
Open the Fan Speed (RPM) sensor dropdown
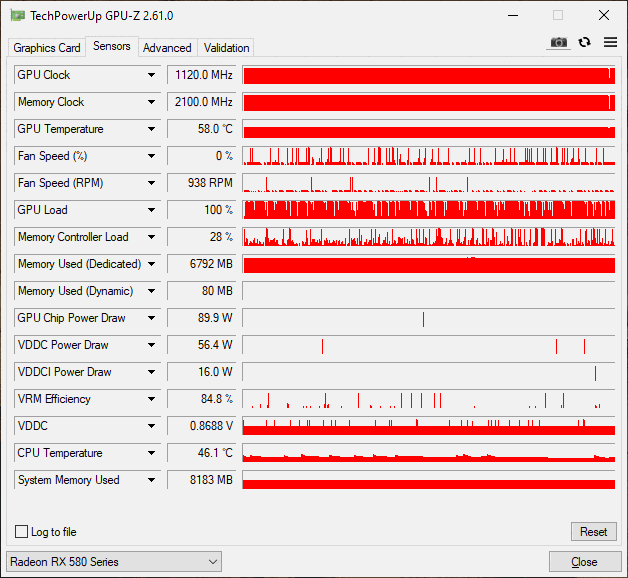click(151, 183)
